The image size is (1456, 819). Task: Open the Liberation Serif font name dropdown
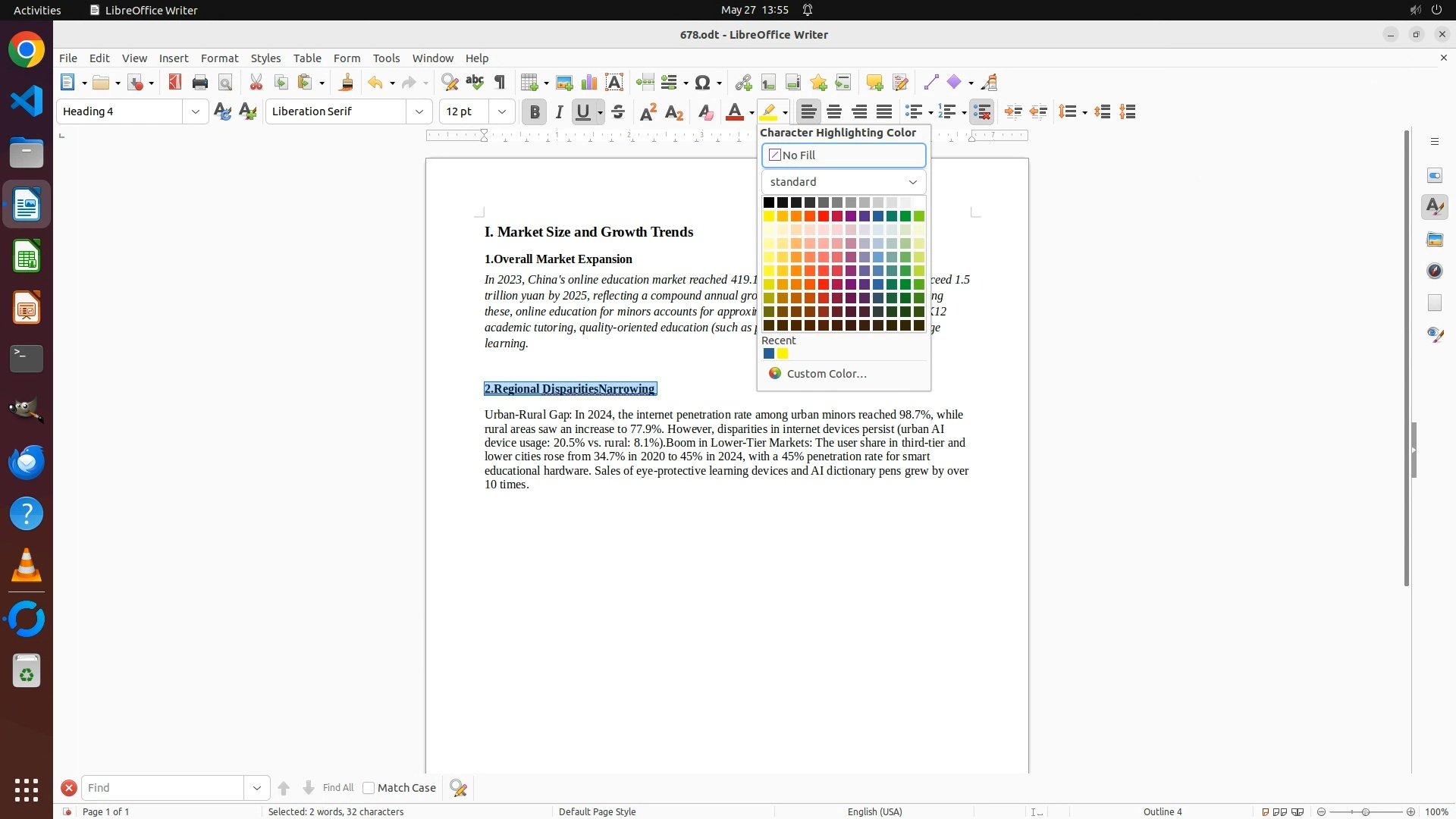(419, 111)
